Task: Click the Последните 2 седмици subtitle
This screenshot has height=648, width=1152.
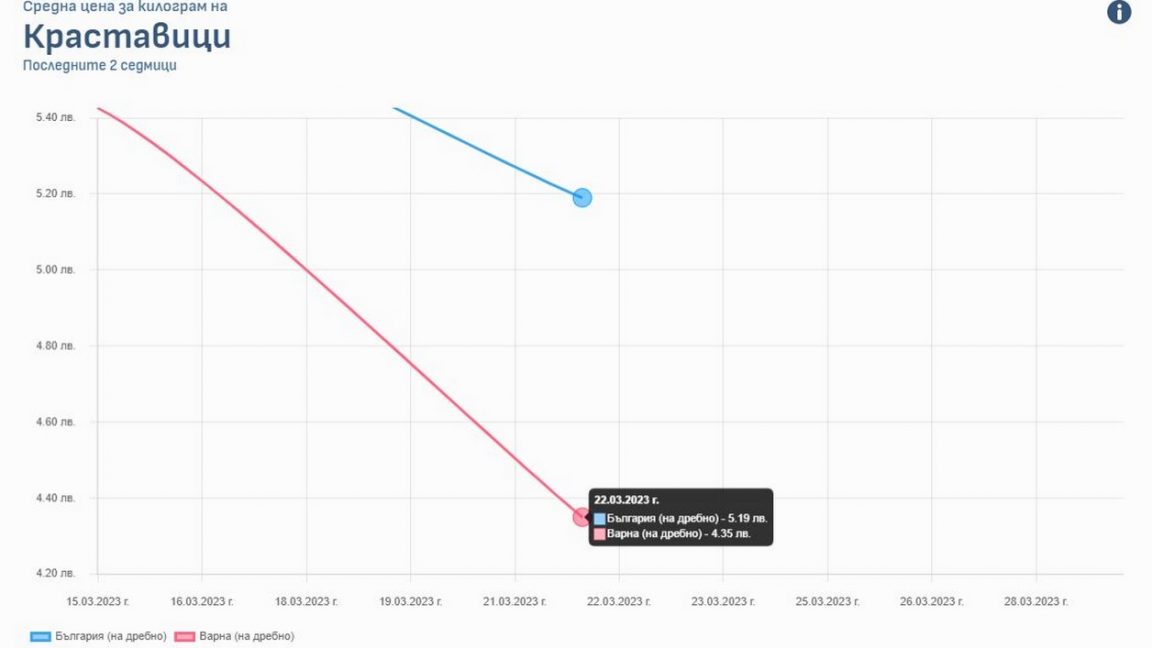Action: (x=100, y=66)
